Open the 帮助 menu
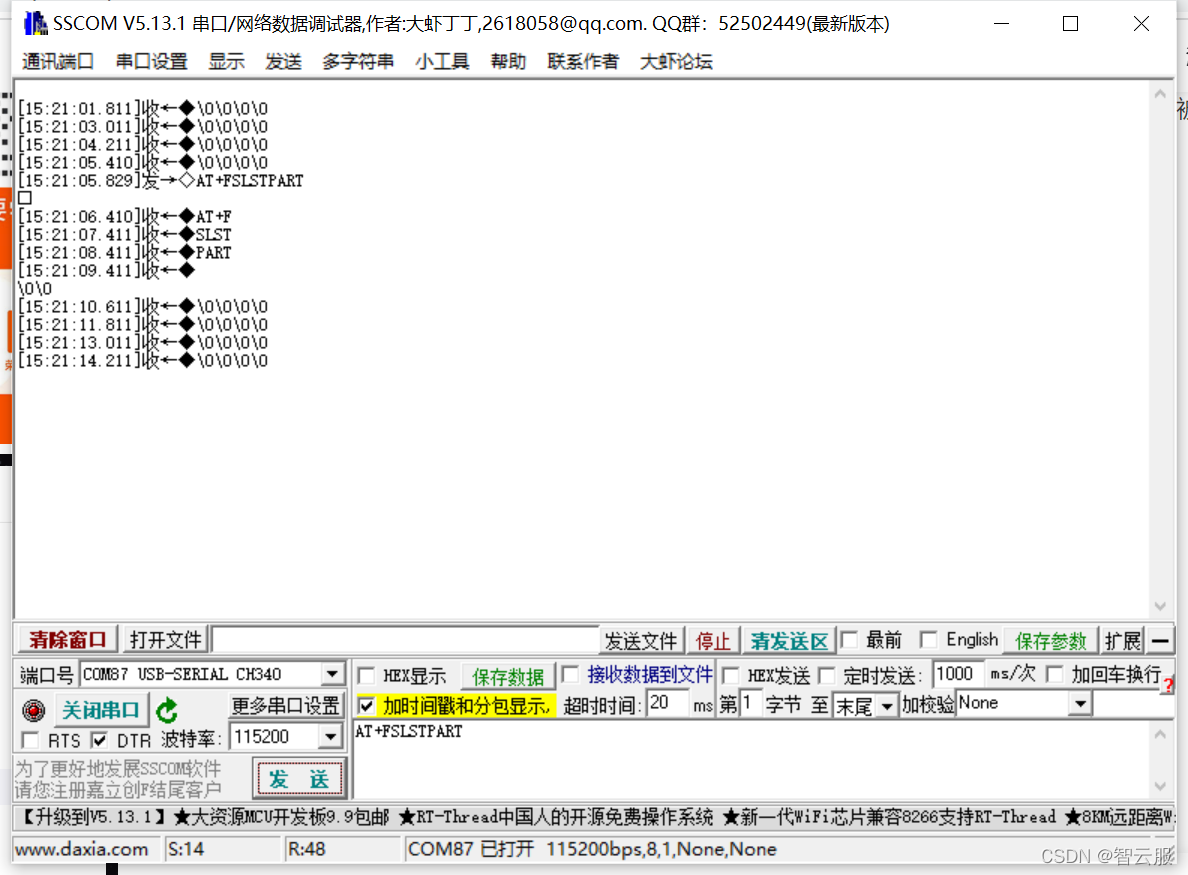The image size is (1188, 875). coord(508,61)
